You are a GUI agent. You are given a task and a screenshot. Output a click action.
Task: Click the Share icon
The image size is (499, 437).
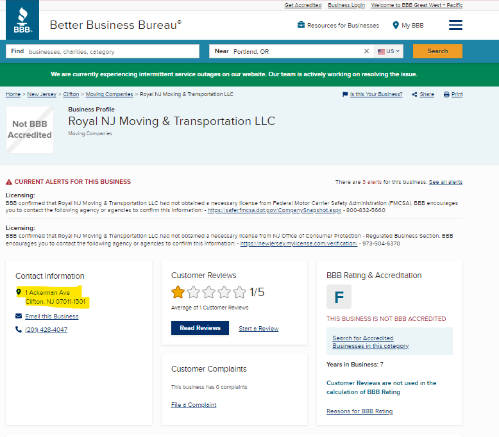(x=414, y=94)
